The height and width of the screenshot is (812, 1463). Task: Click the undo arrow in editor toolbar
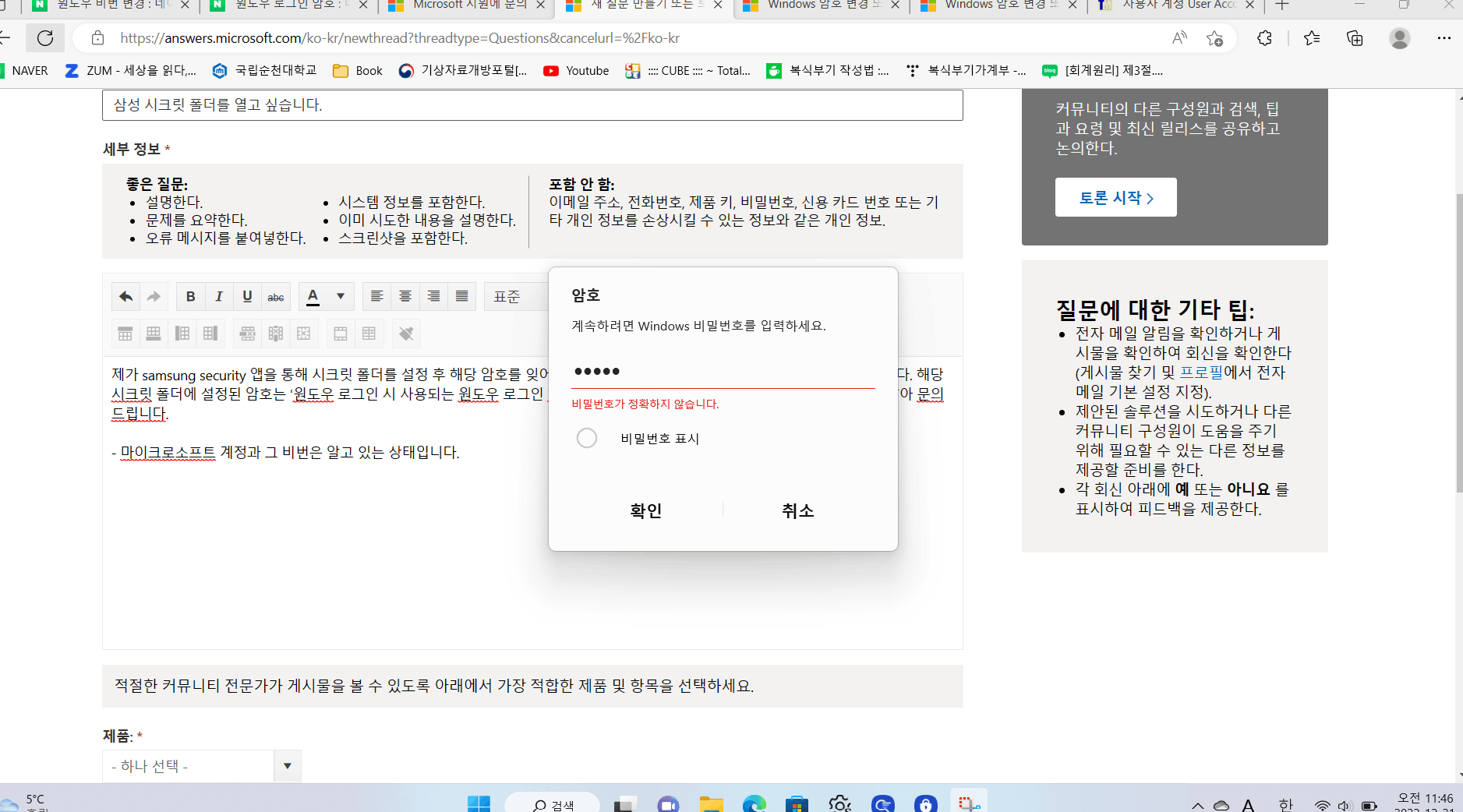click(125, 296)
